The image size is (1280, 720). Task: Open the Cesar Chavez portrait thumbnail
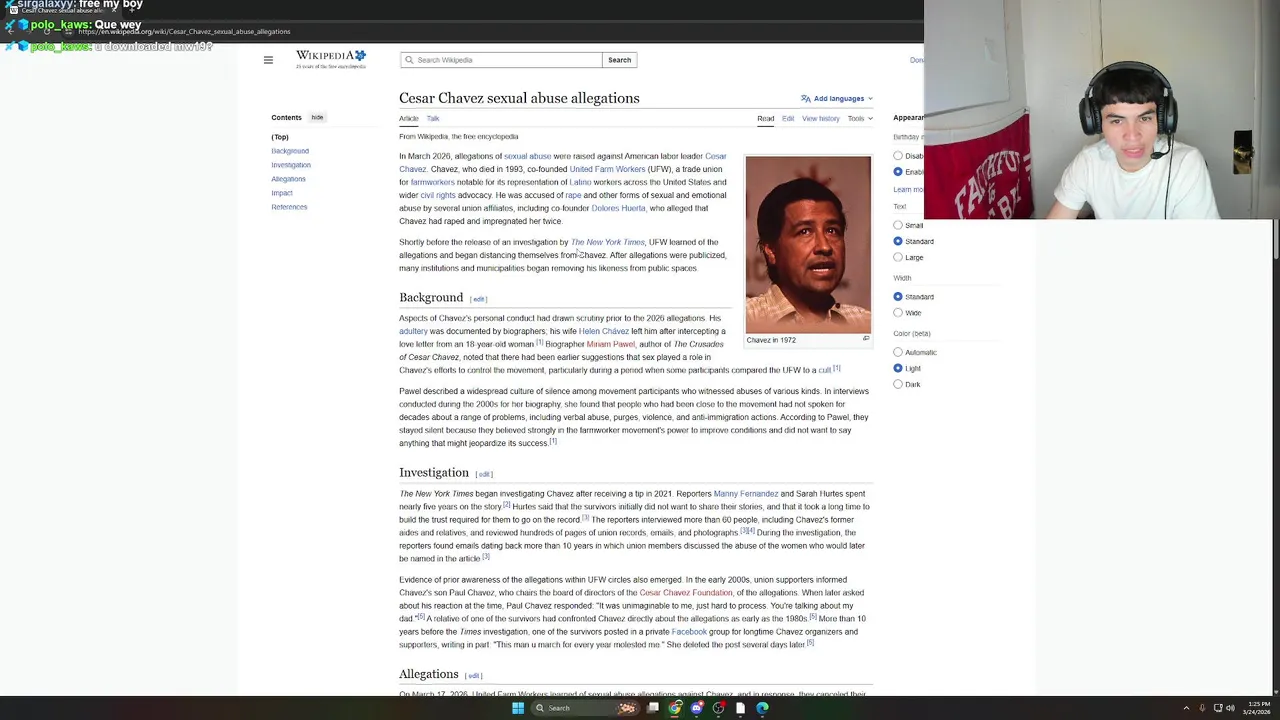click(x=808, y=244)
